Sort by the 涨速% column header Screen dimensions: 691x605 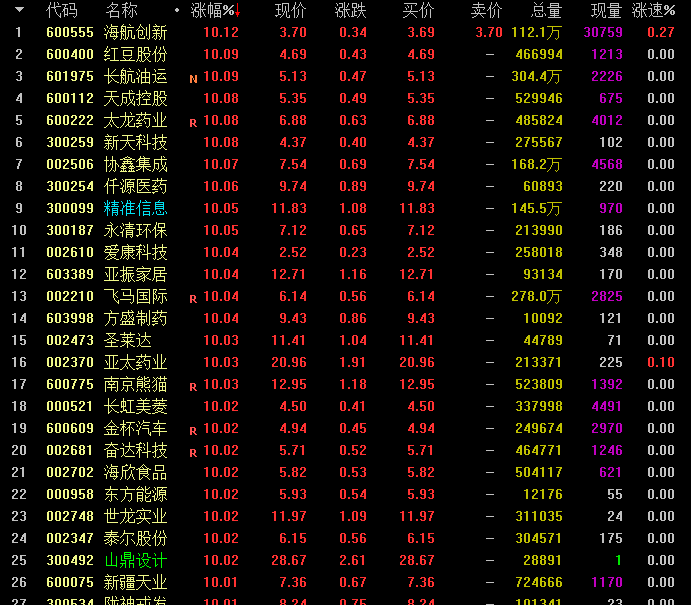coord(654,10)
